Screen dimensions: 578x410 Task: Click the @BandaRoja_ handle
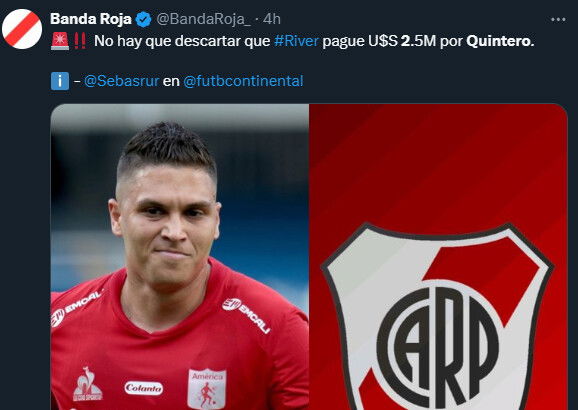[x=203, y=19]
